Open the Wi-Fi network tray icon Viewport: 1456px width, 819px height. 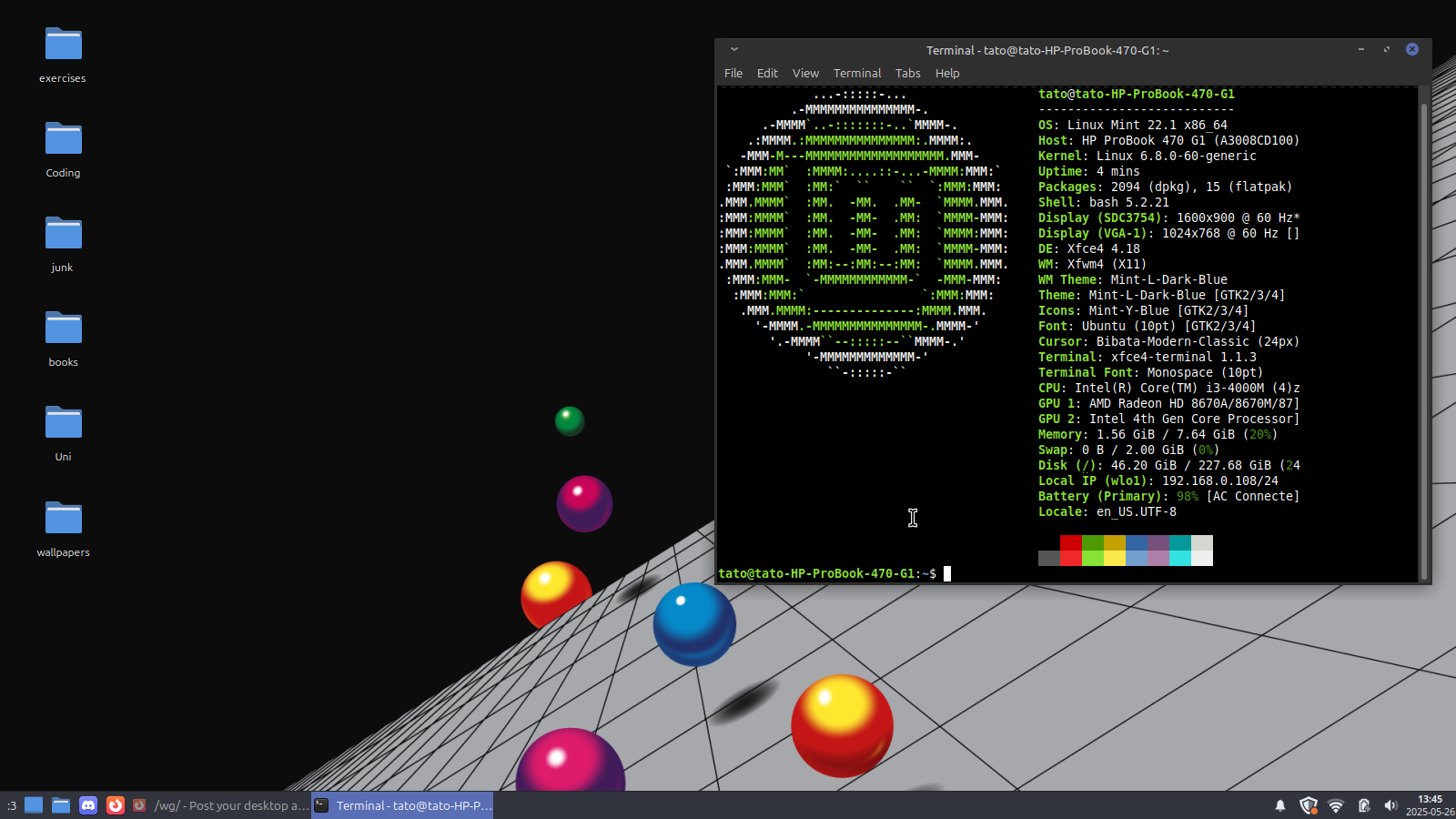click(x=1336, y=805)
